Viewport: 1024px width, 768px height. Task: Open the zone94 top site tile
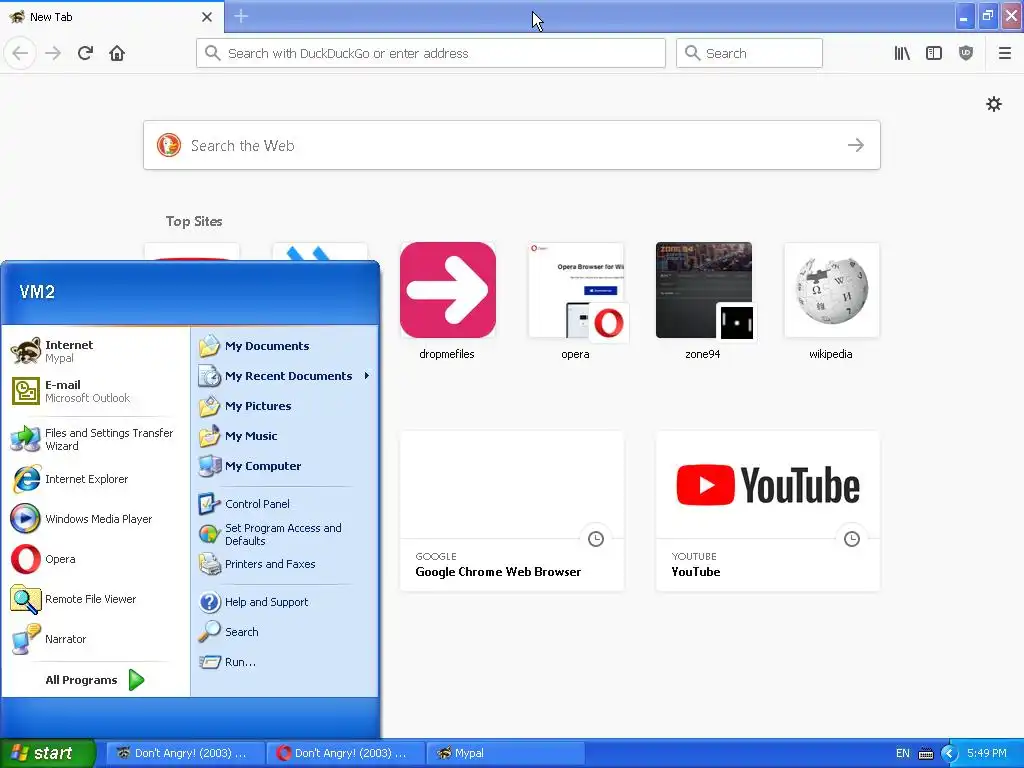[x=703, y=301]
